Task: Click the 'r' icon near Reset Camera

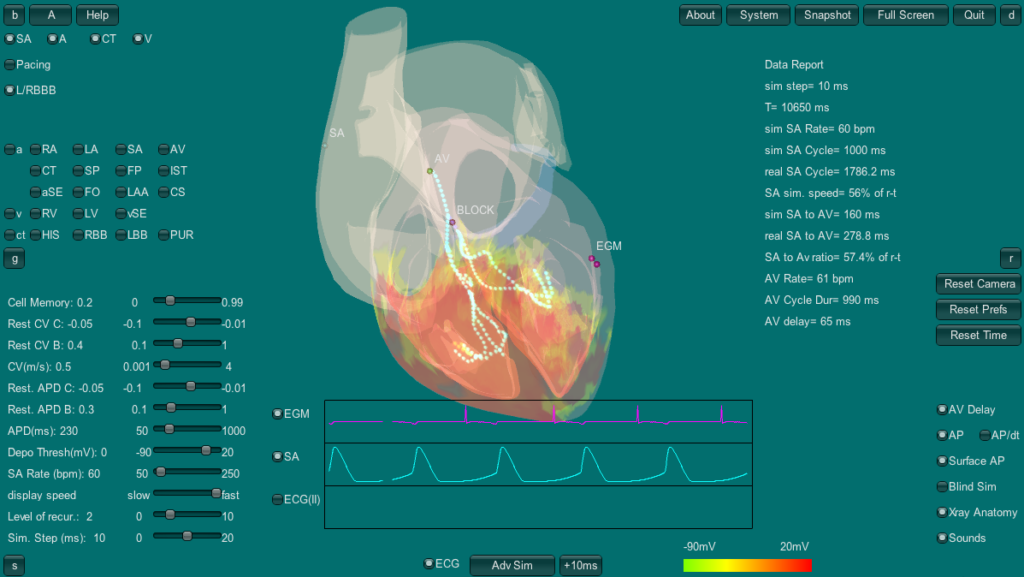Action: pos(1011,258)
